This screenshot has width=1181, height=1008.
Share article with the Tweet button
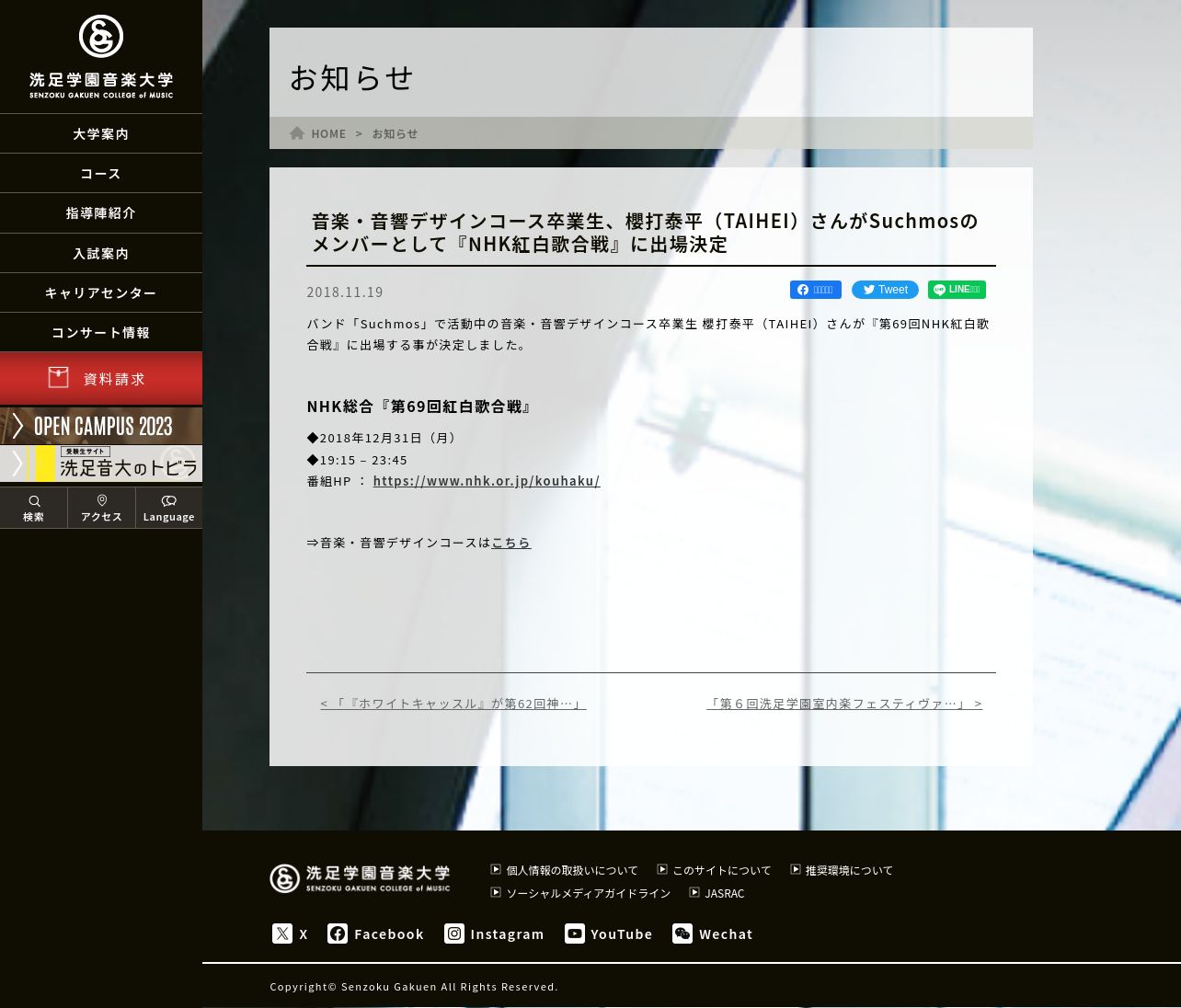885,290
